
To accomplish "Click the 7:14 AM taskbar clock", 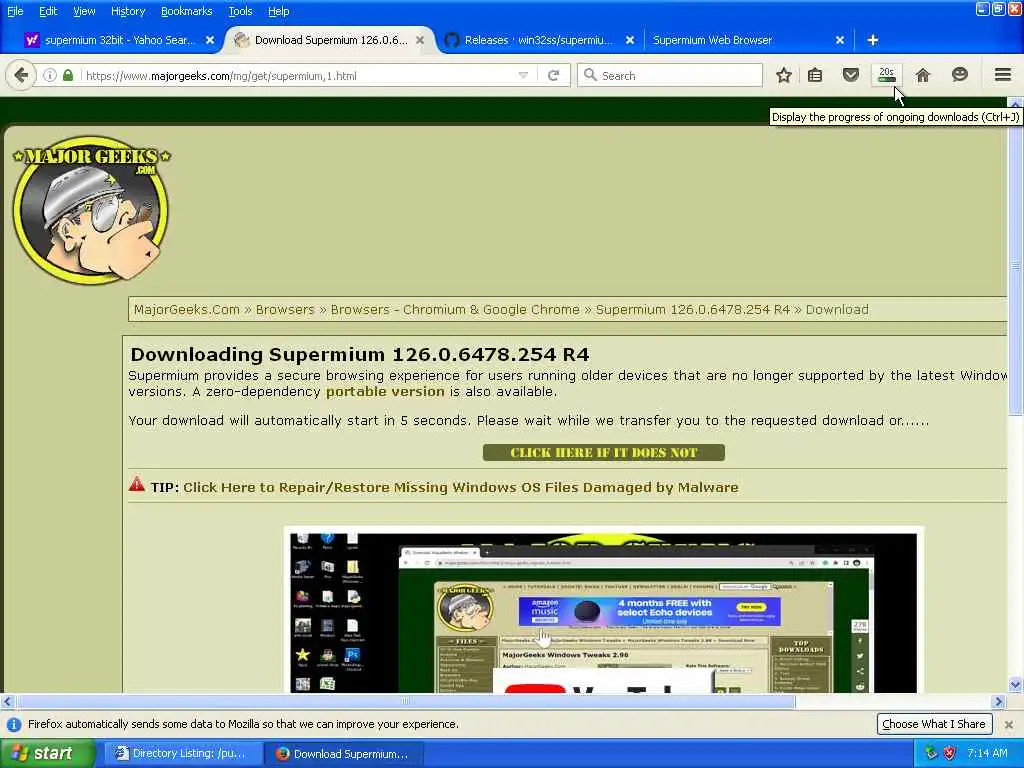I will tap(987, 753).
